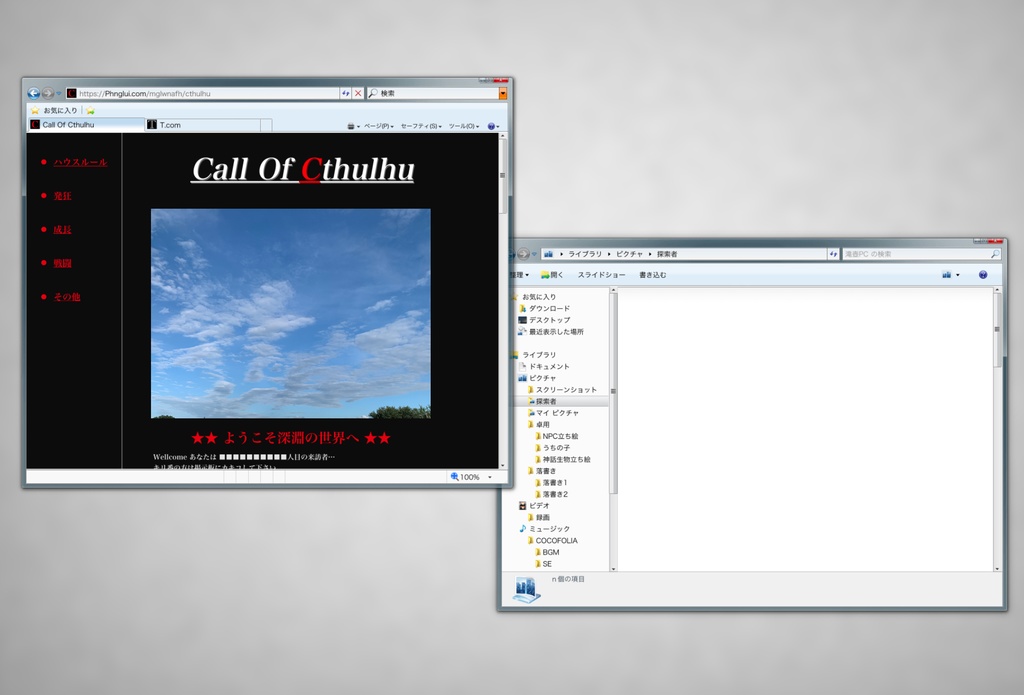This screenshot has width=1024, height=695.
Task: Open the 戦闘 link in sidebar
Action: coord(63,263)
